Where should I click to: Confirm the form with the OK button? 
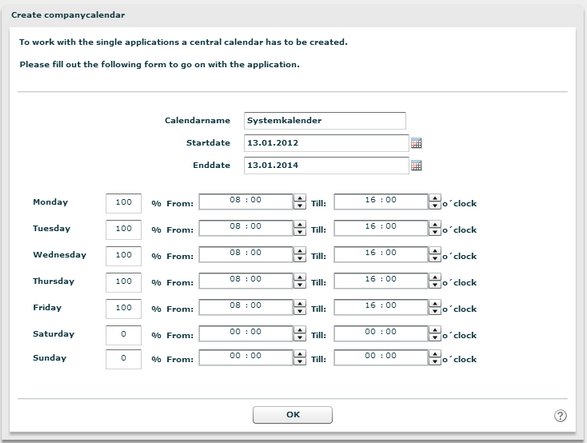coord(293,415)
